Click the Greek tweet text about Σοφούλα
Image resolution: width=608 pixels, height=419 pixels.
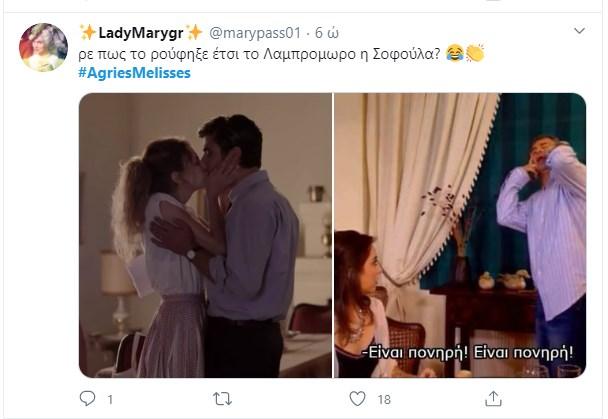click(260, 53)
